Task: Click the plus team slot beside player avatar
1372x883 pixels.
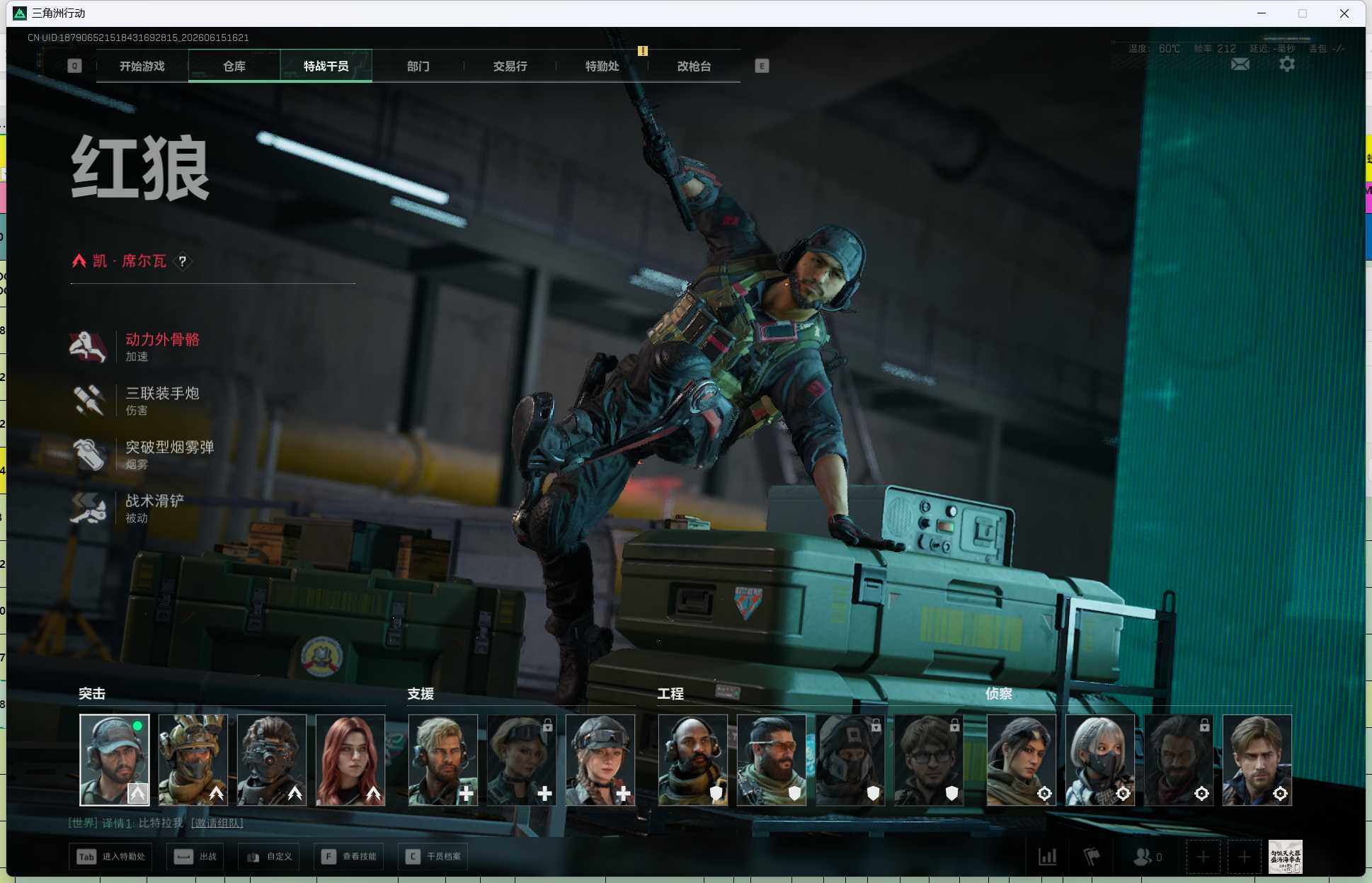Action: click(x=1244, y=858)
